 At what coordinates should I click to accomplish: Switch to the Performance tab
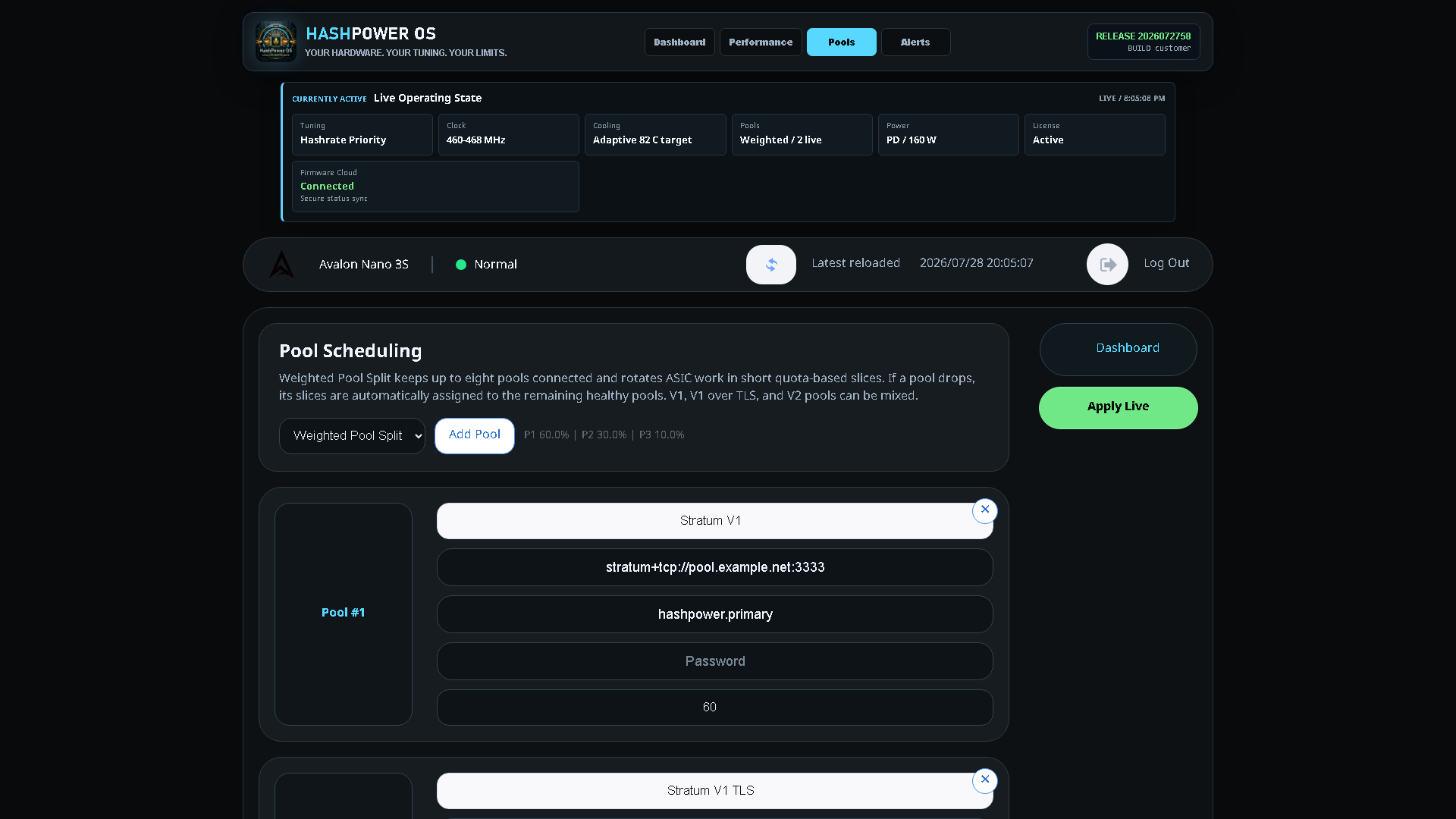point(761,42)
